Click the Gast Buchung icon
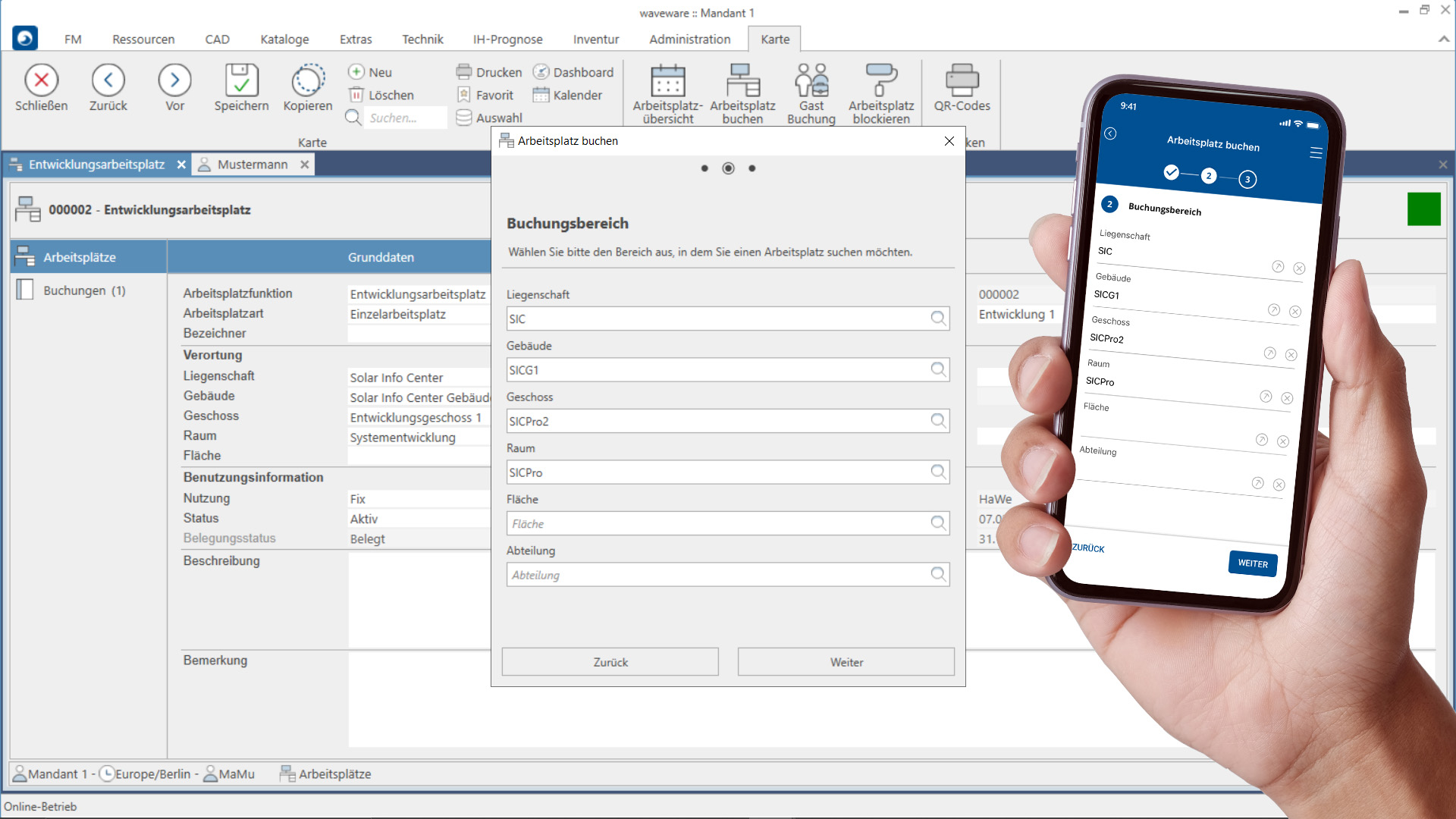This screenshot has width=1456, height=819. coord(811,80)
